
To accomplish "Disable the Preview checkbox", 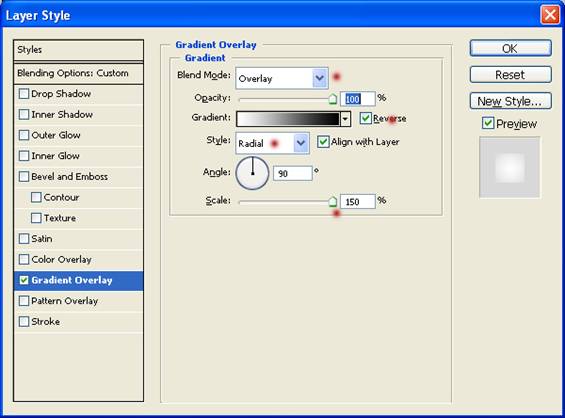I will tap(488, 123).
